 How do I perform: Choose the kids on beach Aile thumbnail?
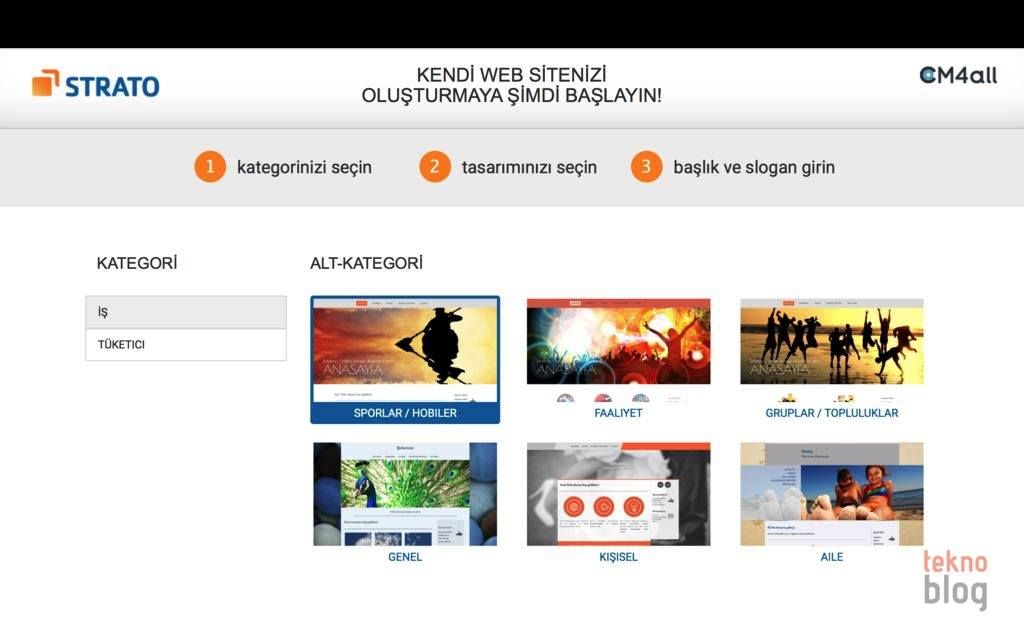831,494
